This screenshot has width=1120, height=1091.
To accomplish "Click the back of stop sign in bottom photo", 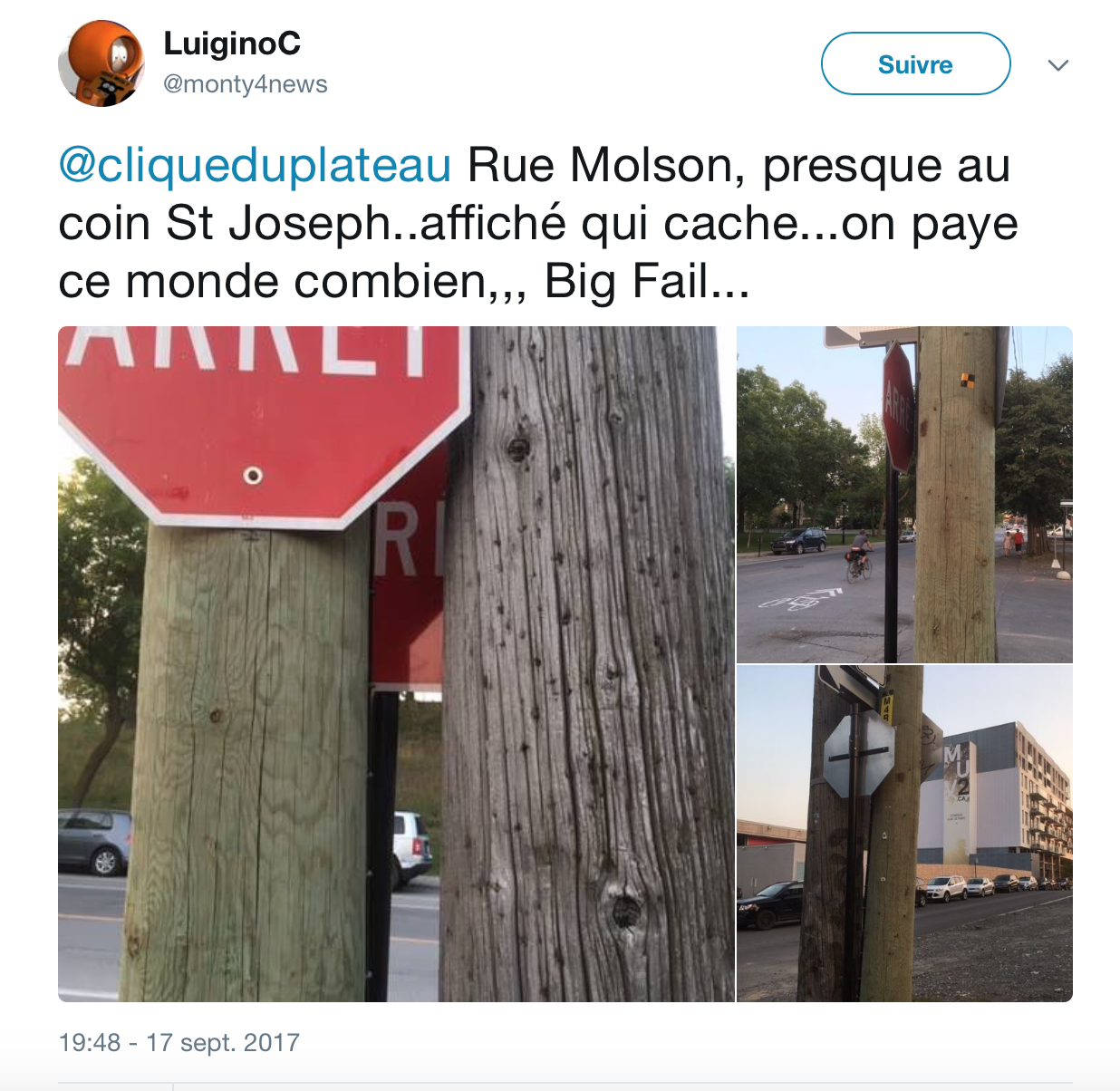I will click(859, 754).
